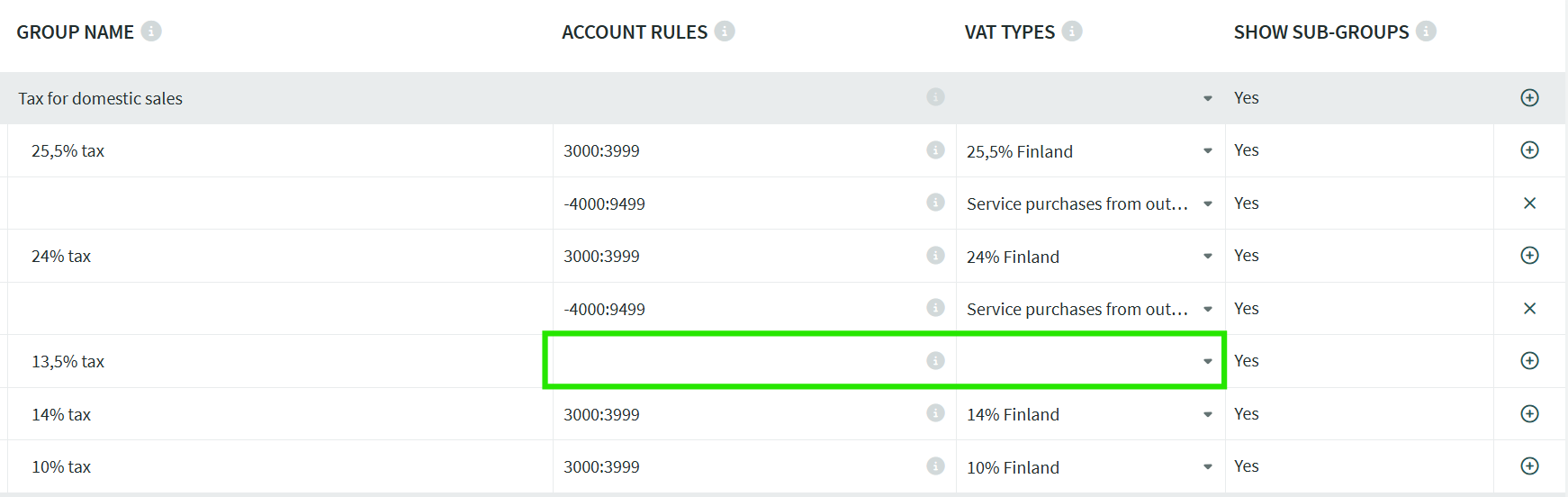
Task: Click plus icon on 10% tax row
Action: 1529,466
